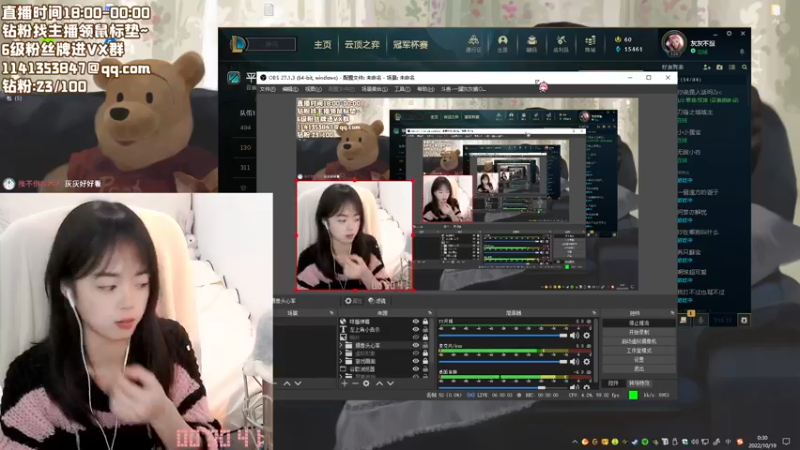Screen dimensions: 800x450
Task: Open OBS 编辑 menu
Action: click(x=290, y=89)
